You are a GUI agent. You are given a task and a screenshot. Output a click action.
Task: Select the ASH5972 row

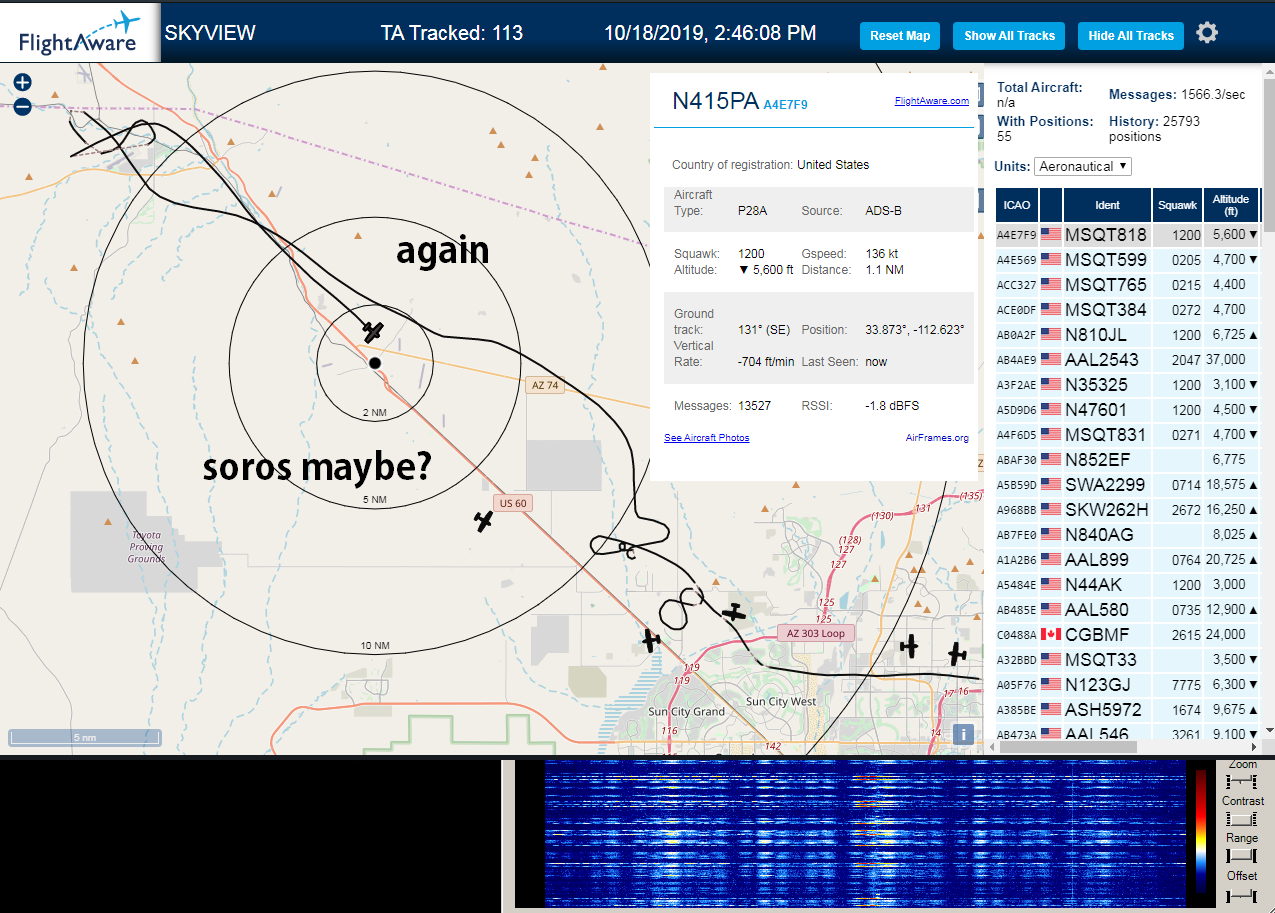tap(1128, 710)
